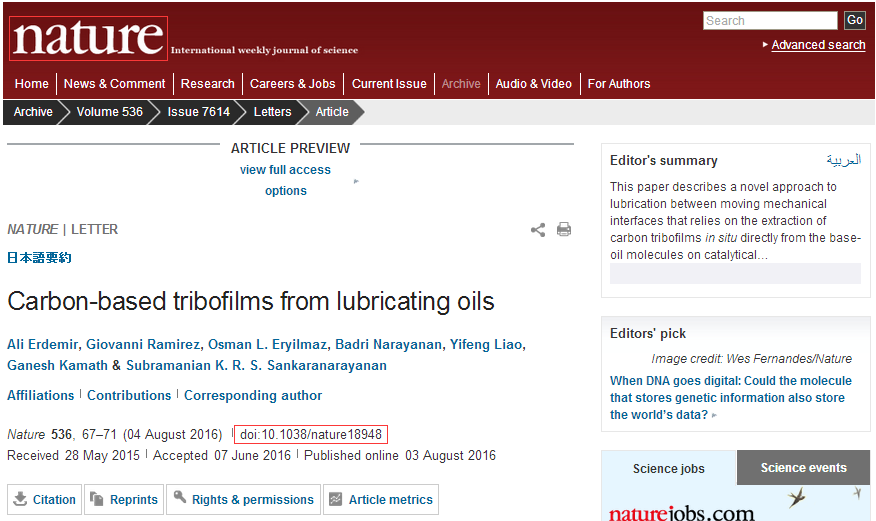Viewport: 876px width, 521px height.
Task: Open the Advanced search link
Action: (818, 45)
